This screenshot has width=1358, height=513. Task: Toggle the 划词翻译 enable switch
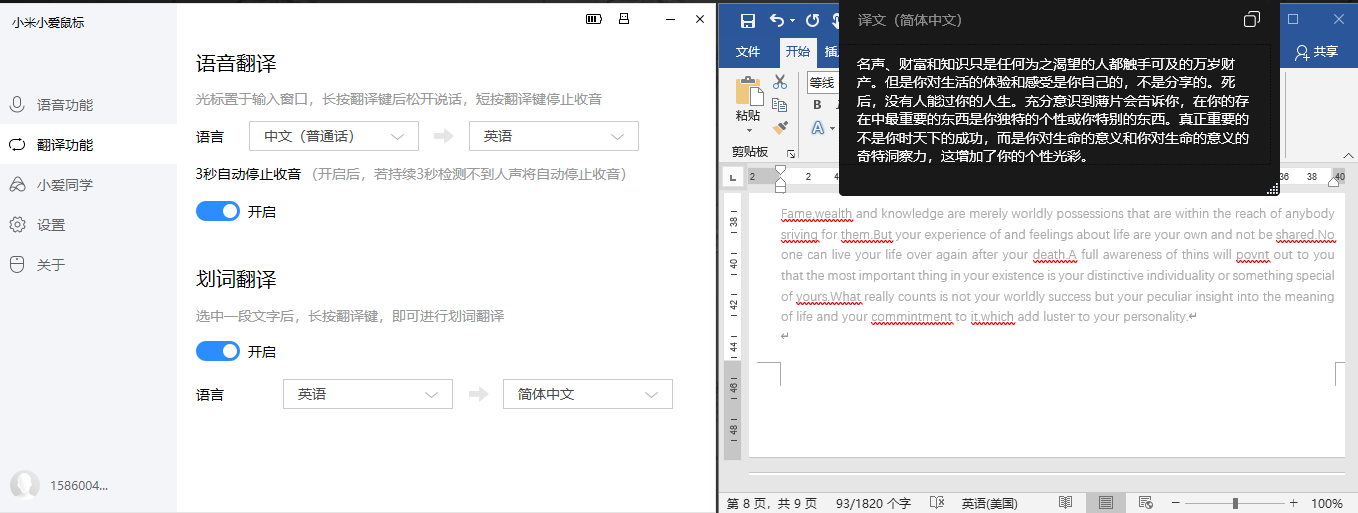(x=218, y=351)
